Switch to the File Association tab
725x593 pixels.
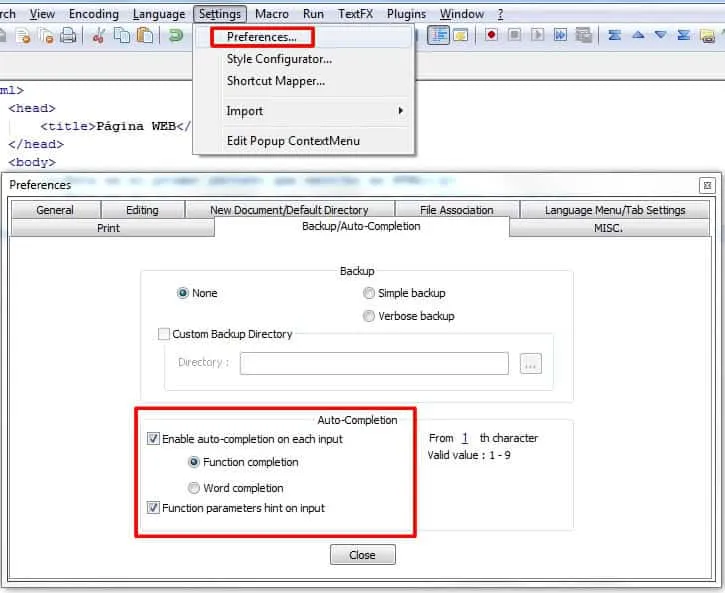[x=457, y=210]
